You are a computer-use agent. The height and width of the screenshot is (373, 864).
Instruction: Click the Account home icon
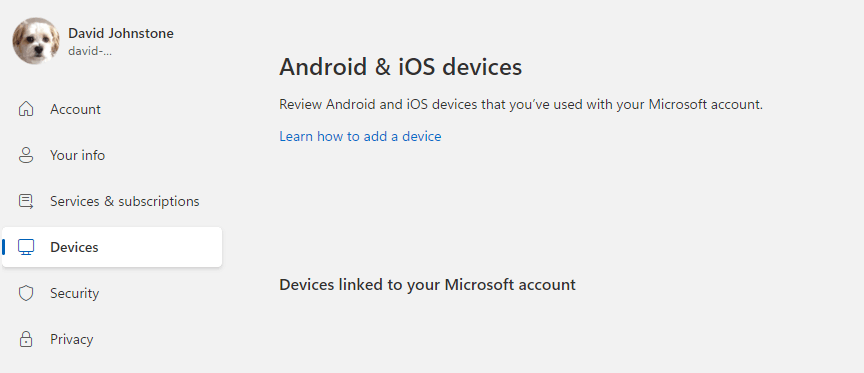point(26,109)
